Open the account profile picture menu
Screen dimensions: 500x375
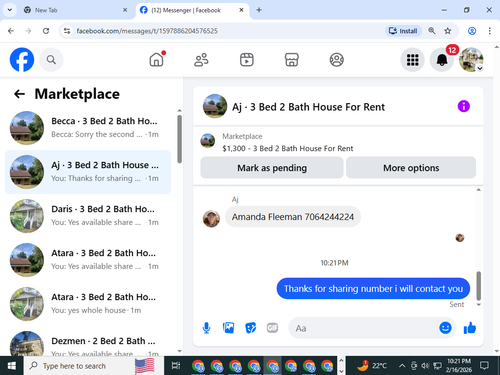471,60
